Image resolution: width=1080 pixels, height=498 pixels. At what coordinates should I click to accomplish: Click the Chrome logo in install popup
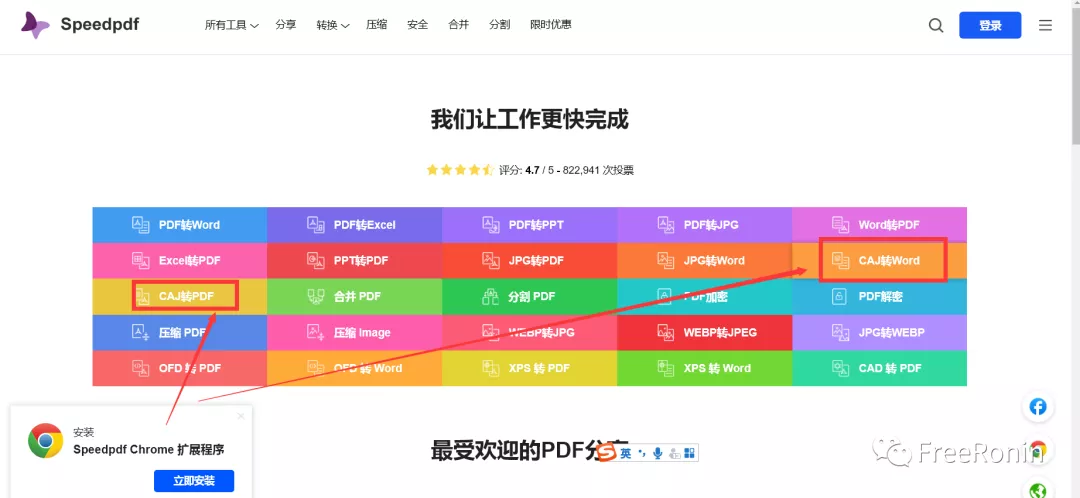coord(45,441)
